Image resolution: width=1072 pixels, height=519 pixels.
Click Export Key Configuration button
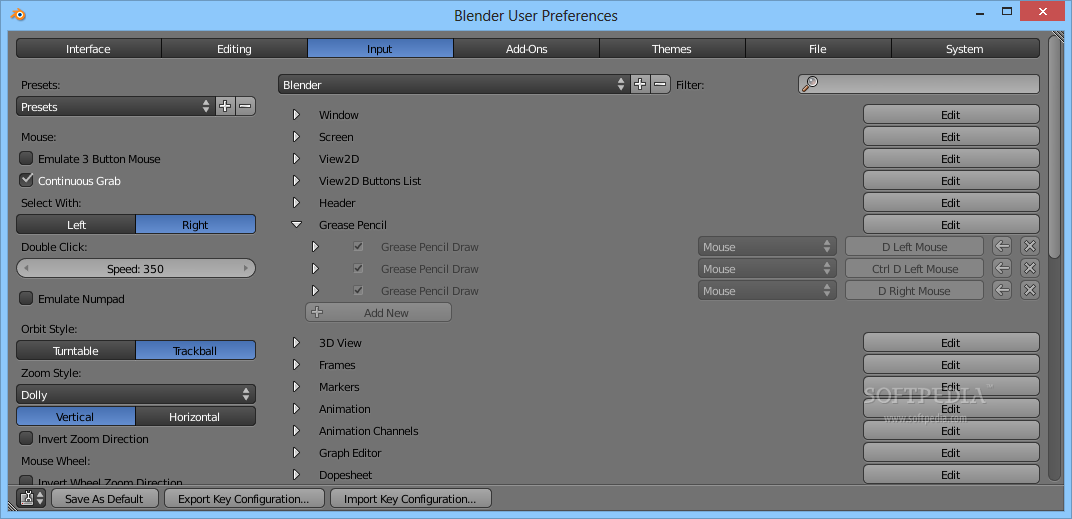(243, 498)
